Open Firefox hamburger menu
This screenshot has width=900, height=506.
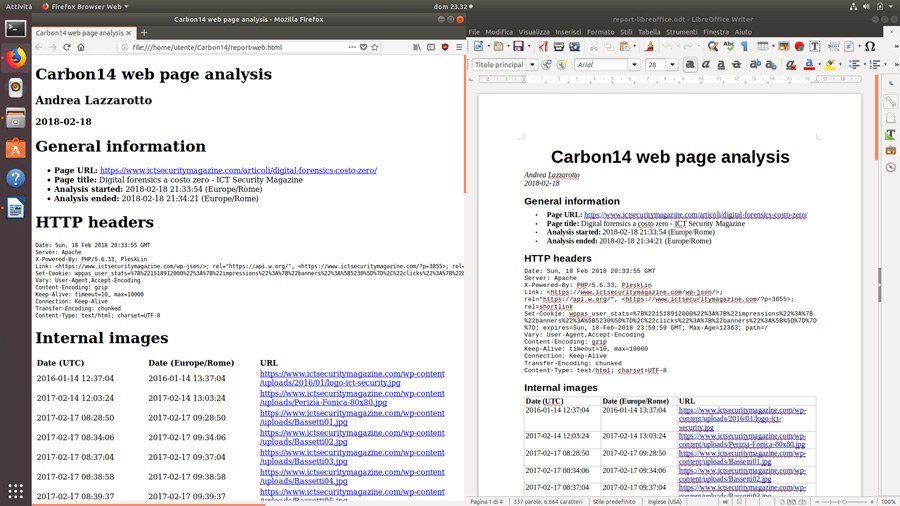(459, 47)
